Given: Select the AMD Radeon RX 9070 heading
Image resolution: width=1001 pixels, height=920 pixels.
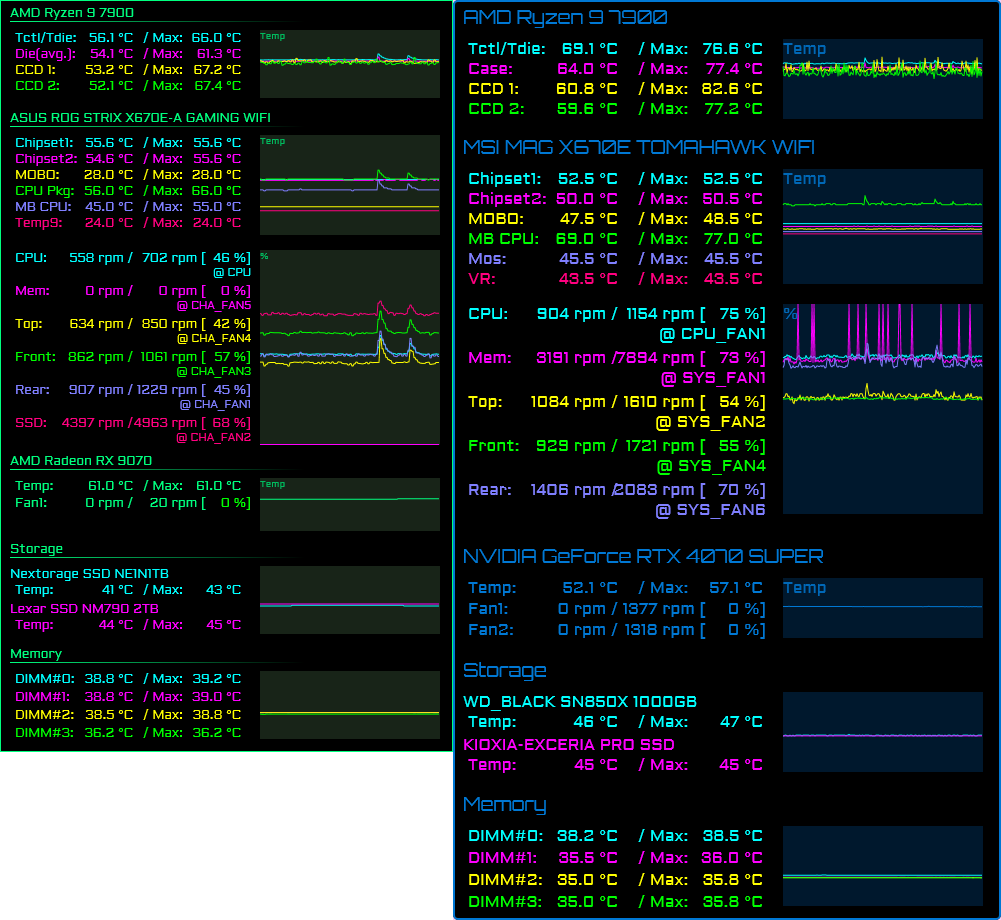Looking at the screenshot, I should [x=81, y=460].
